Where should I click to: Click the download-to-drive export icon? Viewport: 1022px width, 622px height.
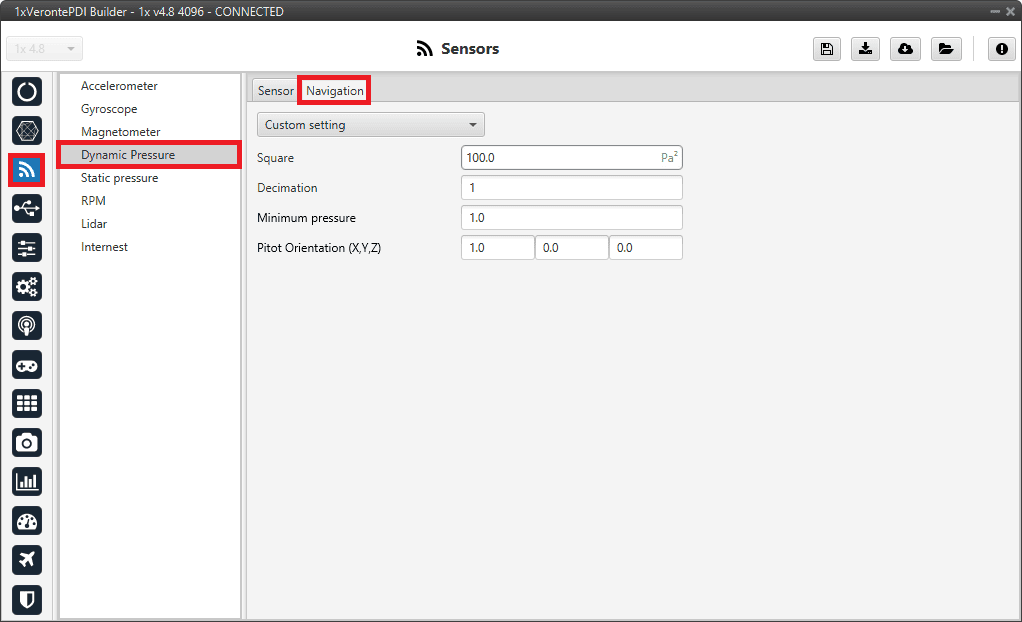tap(865, 49)
